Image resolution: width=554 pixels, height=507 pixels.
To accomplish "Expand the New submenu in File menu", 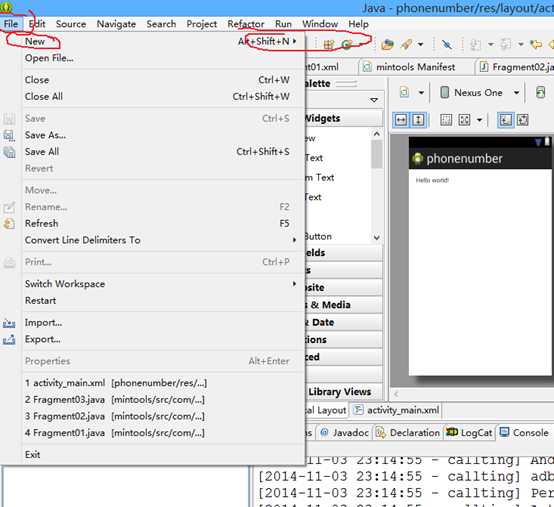I will (x=164, y=42).
